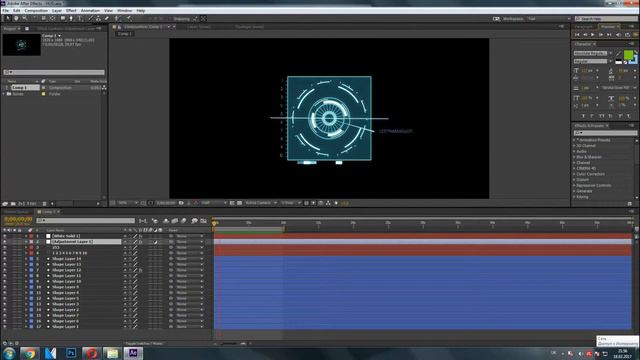
Task: Select the Eraser tool
Action: point(107,18)
